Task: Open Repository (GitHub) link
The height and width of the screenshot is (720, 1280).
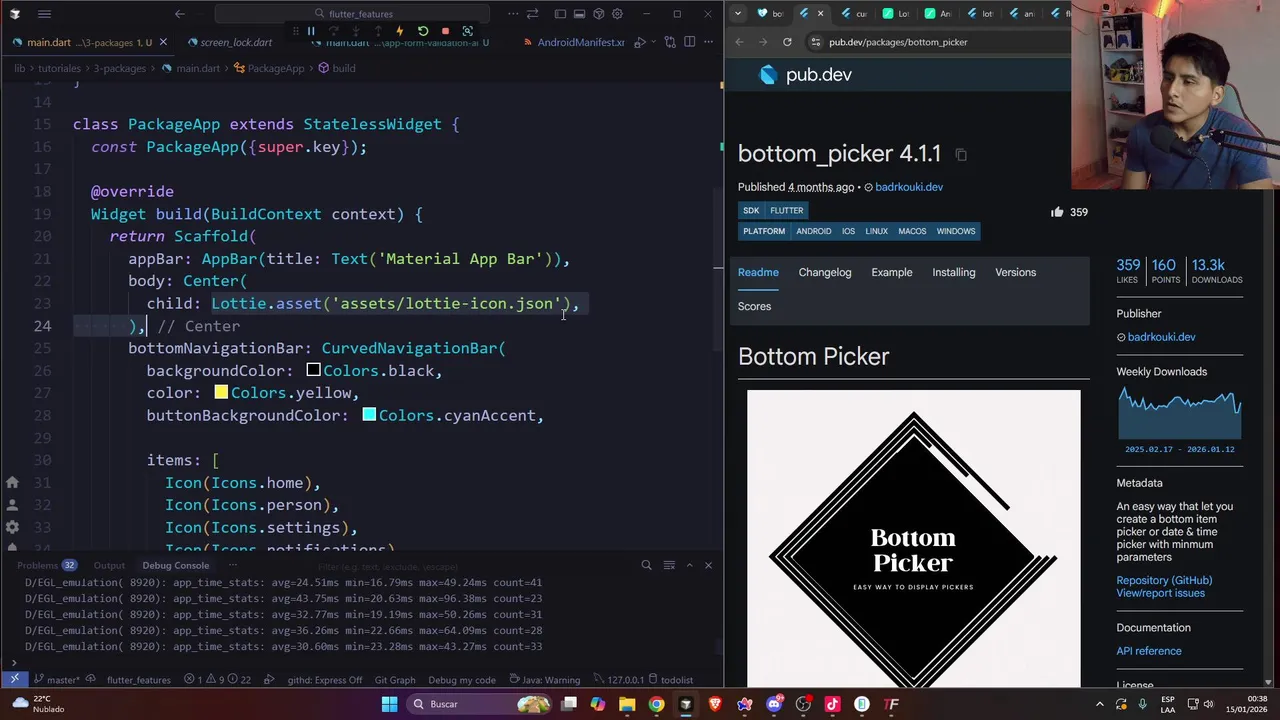Action: point(1164,580)
